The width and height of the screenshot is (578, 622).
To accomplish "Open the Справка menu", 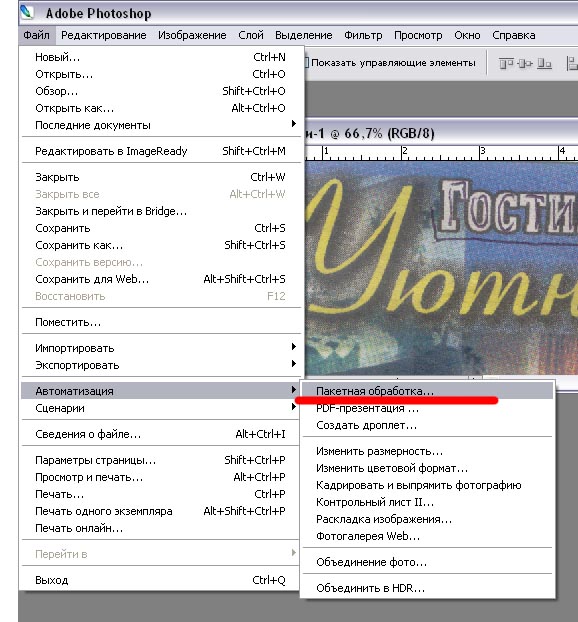I will click(514, 35).
